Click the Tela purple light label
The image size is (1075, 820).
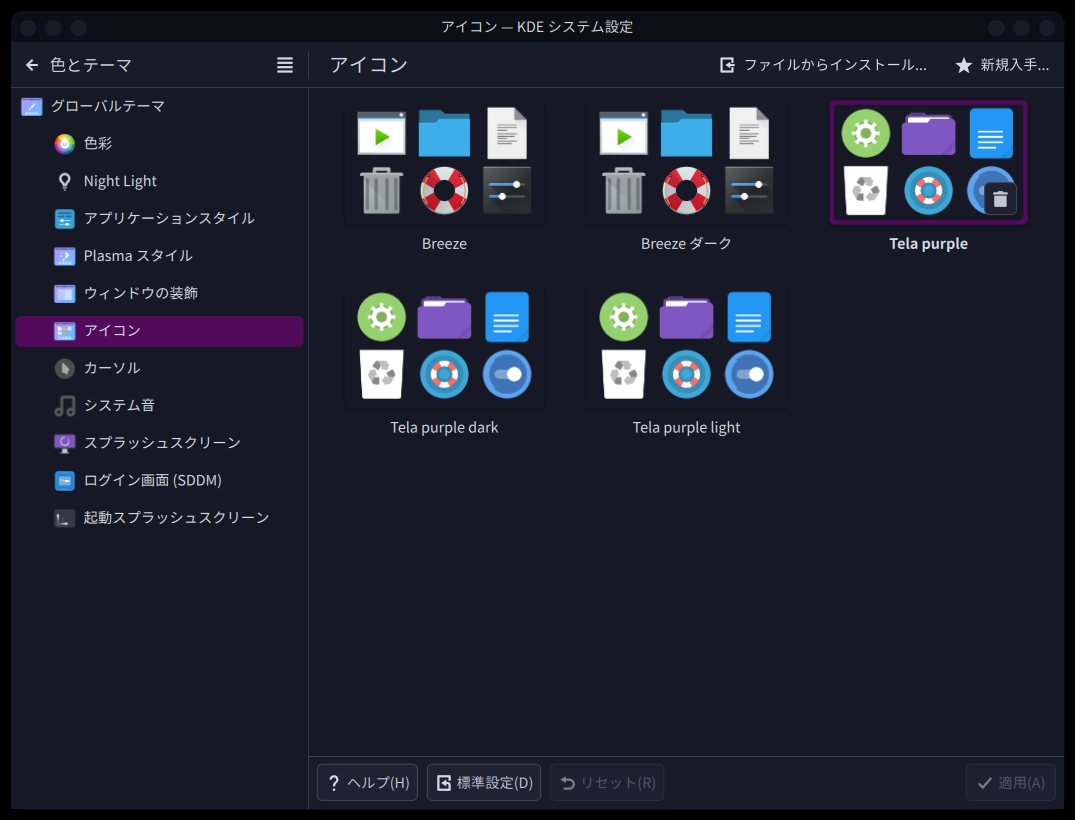coord(686,428)
